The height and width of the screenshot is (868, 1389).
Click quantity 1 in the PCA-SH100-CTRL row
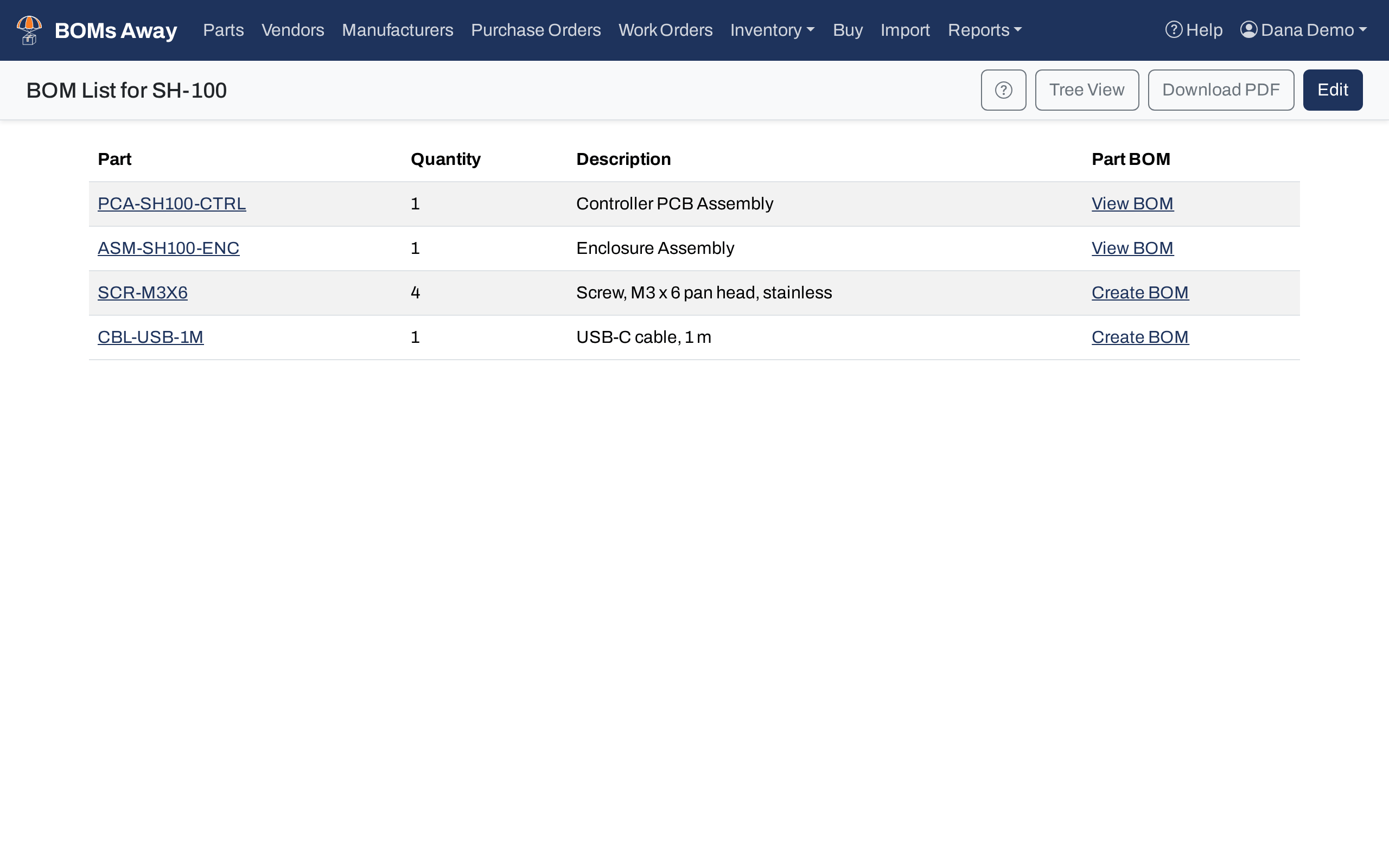coord(416,204)
